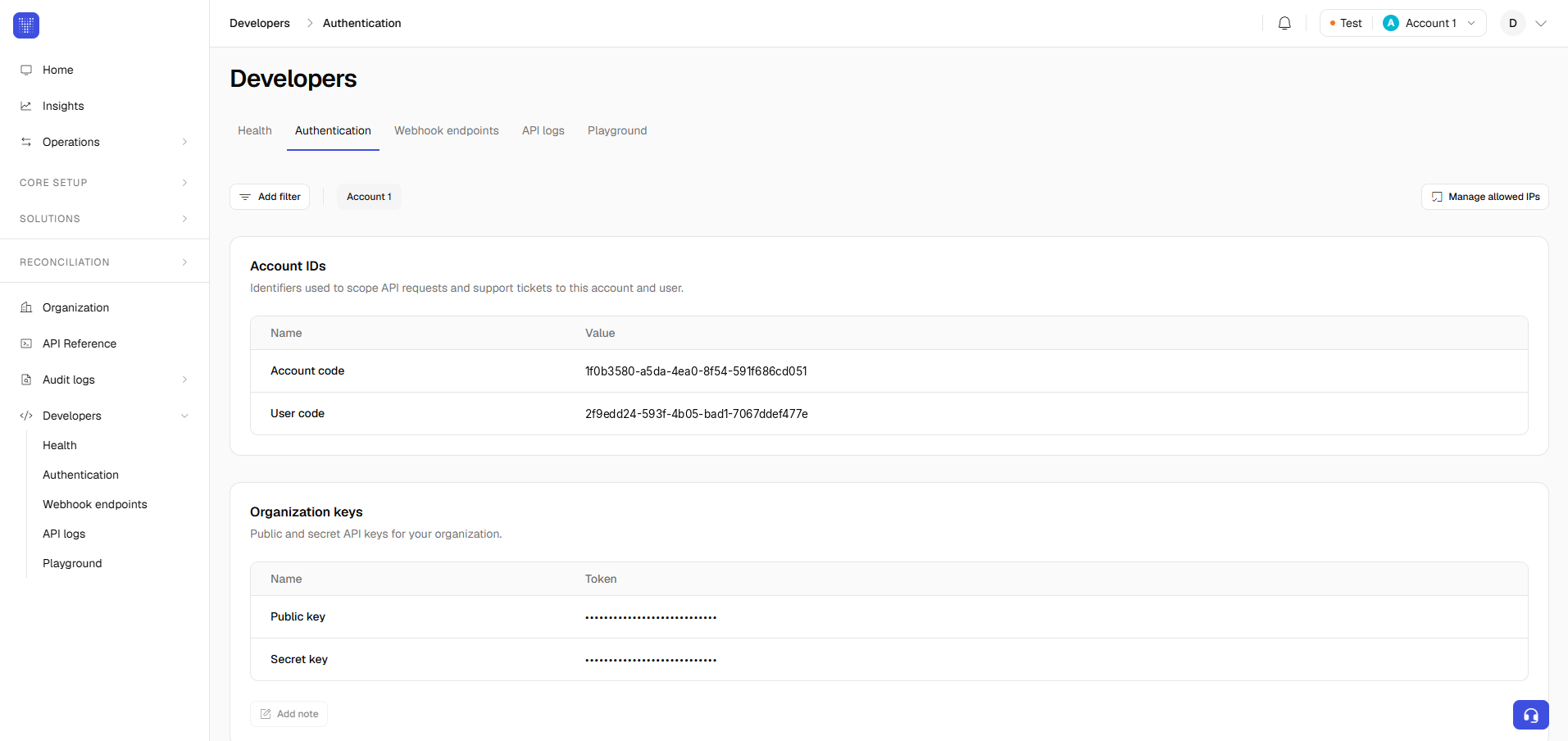This screenshot has height=741, width=1568.
Task: Open notifications bell
Action: 1284,23
